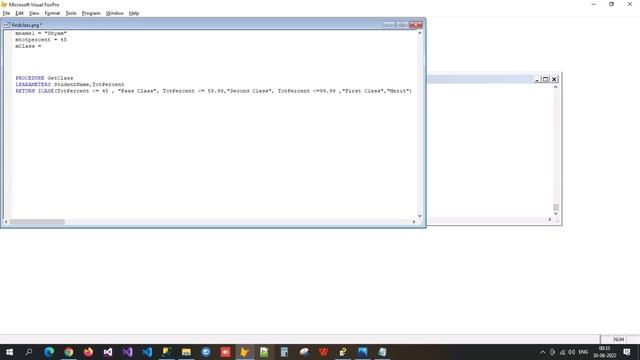The image size is (640, 360).
Task: Close the background Command window
Action: point(554,79)
